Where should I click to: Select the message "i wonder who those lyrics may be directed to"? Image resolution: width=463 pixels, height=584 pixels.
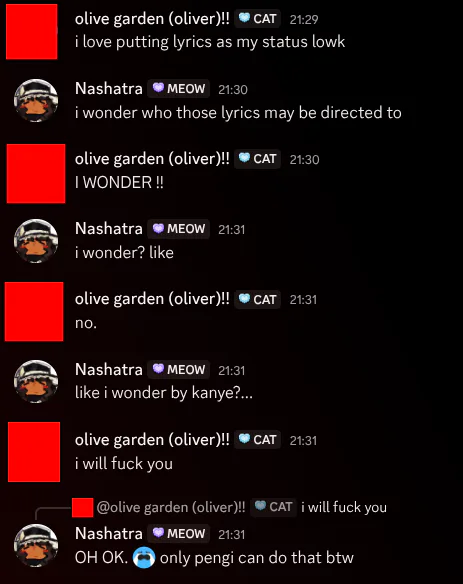(238, 113)
